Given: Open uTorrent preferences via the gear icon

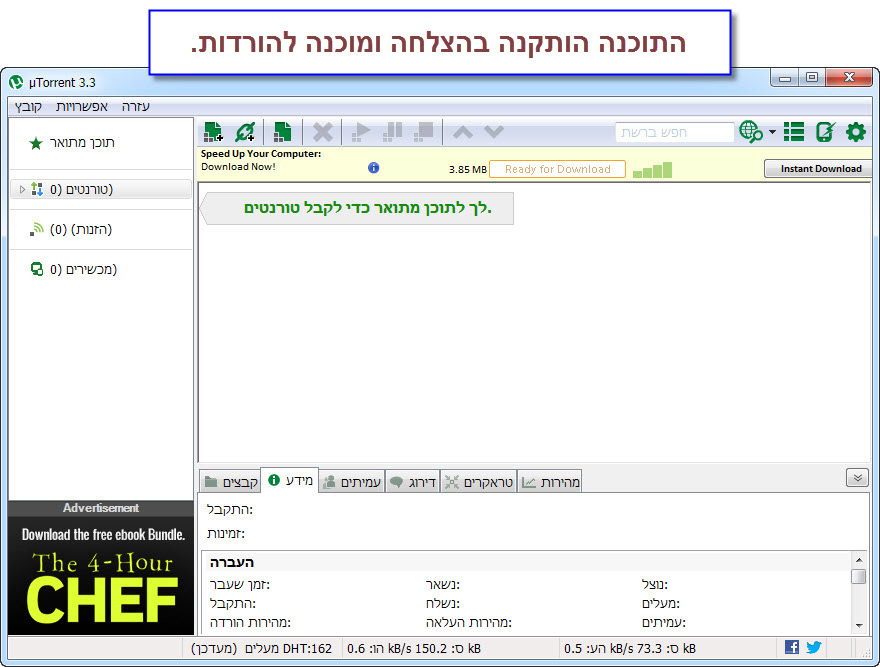Looking at the screenshot, I should click(855, 131).
